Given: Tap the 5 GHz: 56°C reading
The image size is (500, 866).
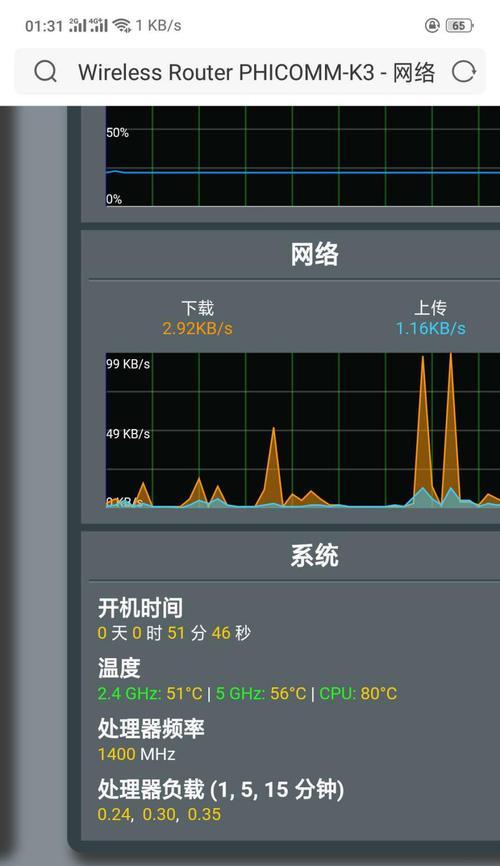Looking at the screenshot, I should [x=261, y=694].
